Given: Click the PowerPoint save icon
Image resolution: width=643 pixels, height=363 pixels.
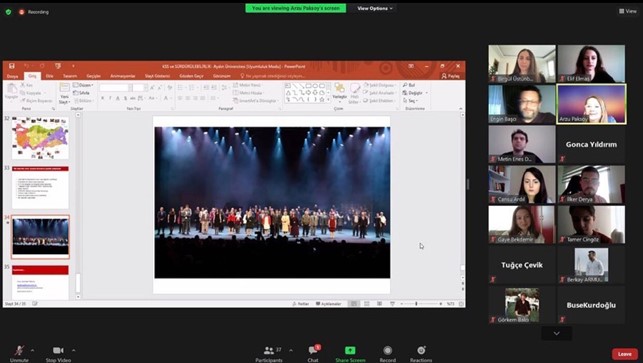Looking at the screenshot, I should (x=11, y=66).
